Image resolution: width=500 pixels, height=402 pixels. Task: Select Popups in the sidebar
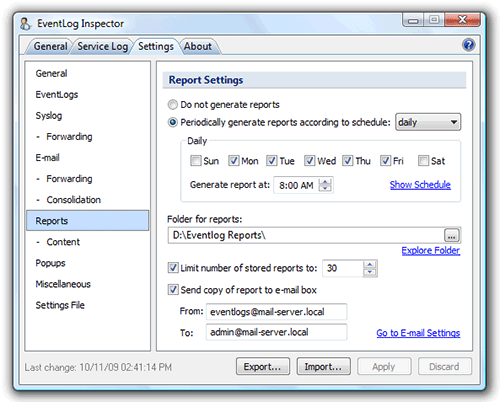coord(50,263)
